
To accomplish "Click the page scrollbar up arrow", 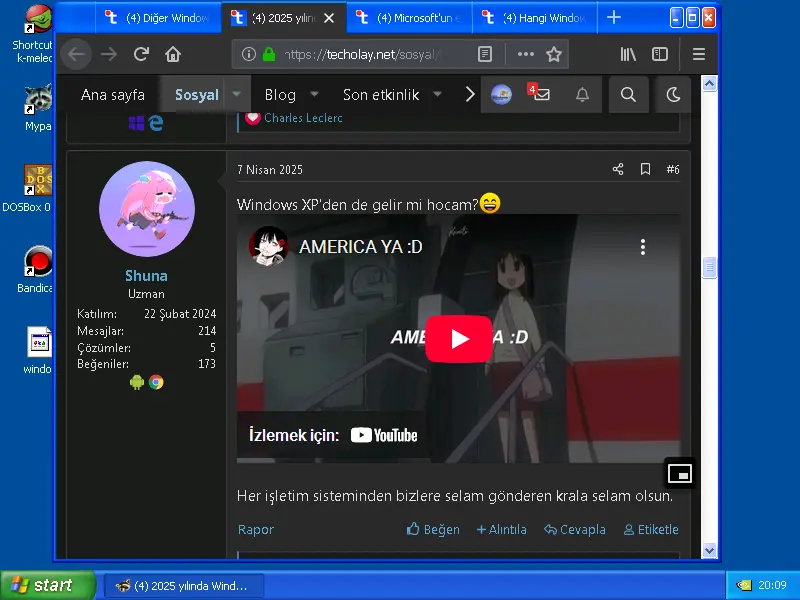I will 709,83.
